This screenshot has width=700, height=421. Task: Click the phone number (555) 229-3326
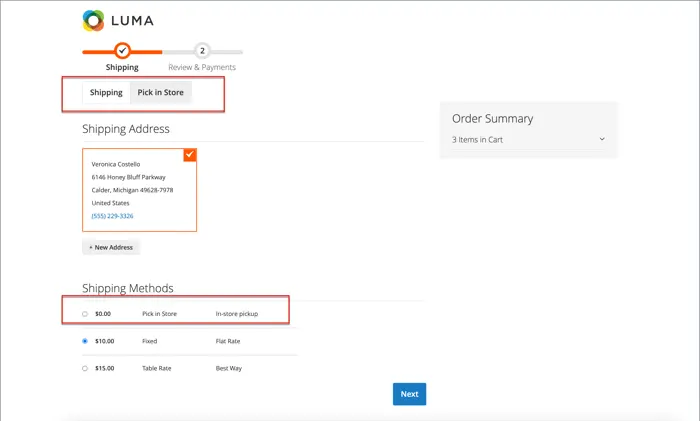pyautogui.click(x=112, y=216)
